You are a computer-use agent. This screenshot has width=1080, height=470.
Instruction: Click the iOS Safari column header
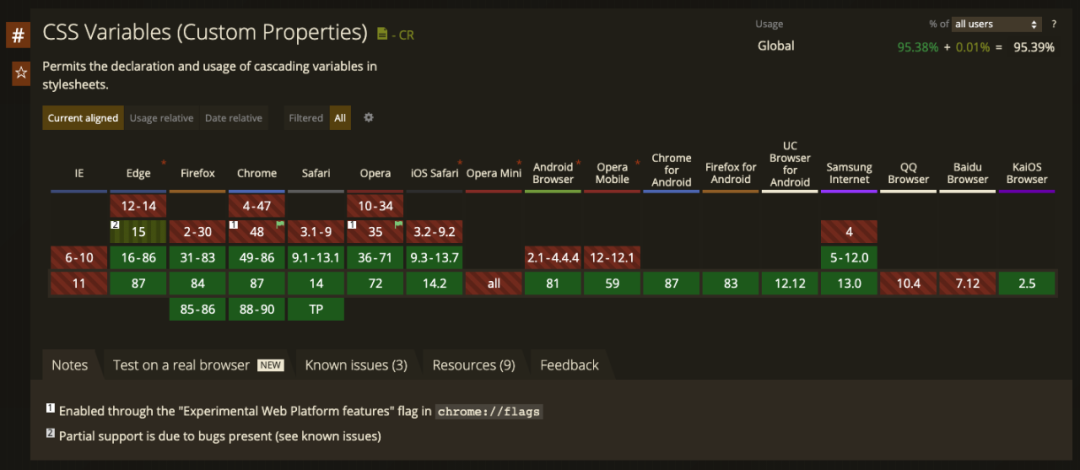(x=435, y=174)
